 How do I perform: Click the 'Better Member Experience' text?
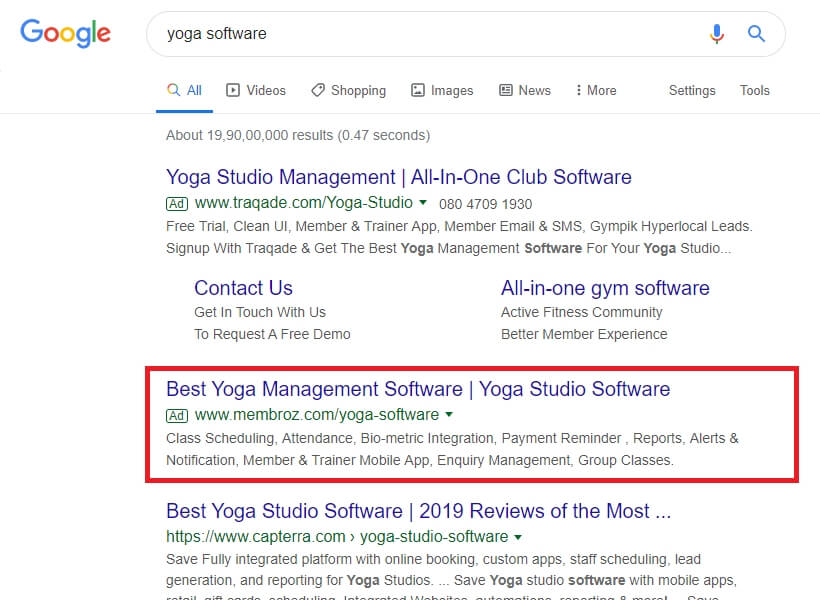(584, 334)
